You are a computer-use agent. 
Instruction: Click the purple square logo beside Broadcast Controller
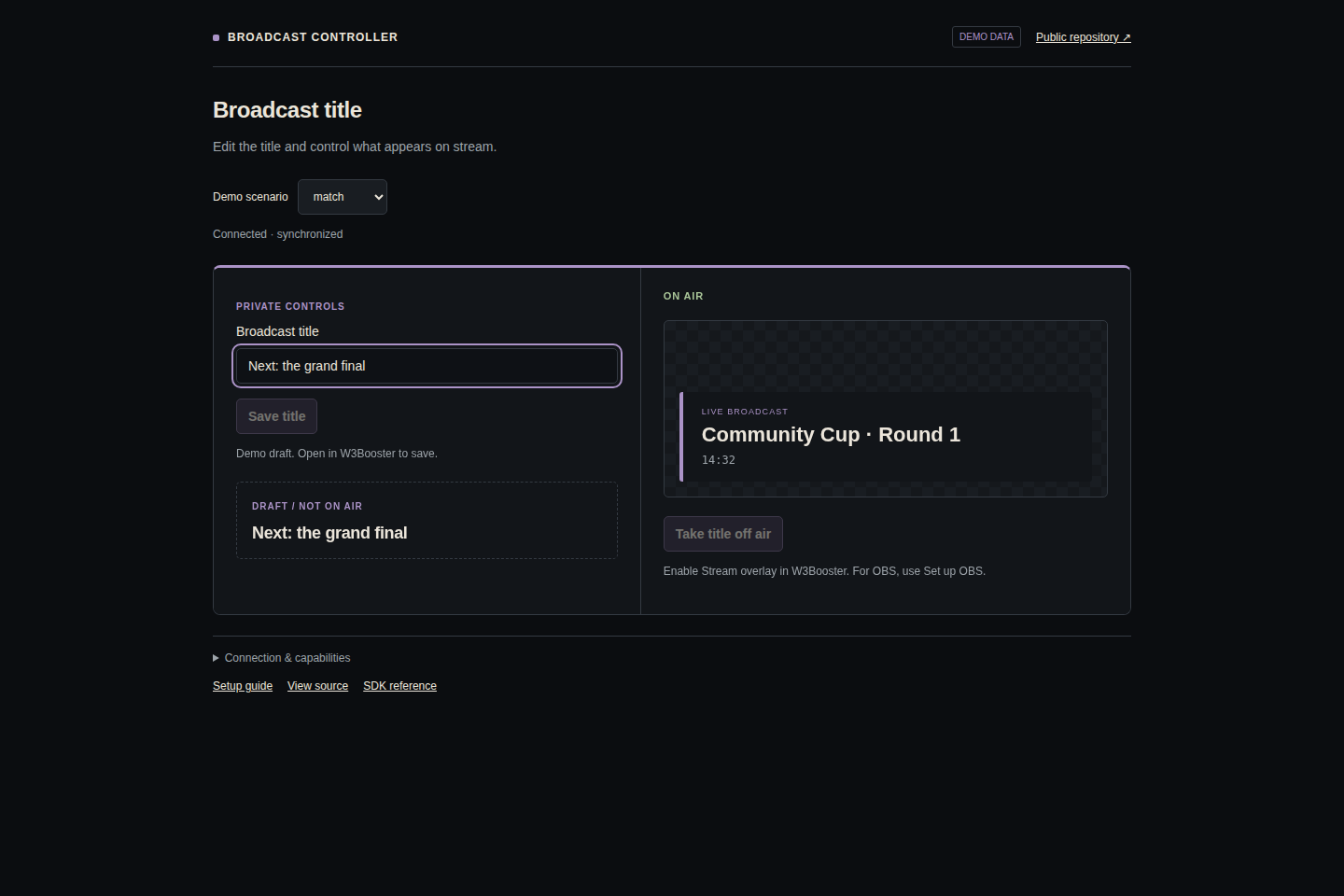click(x=217, y=37)
